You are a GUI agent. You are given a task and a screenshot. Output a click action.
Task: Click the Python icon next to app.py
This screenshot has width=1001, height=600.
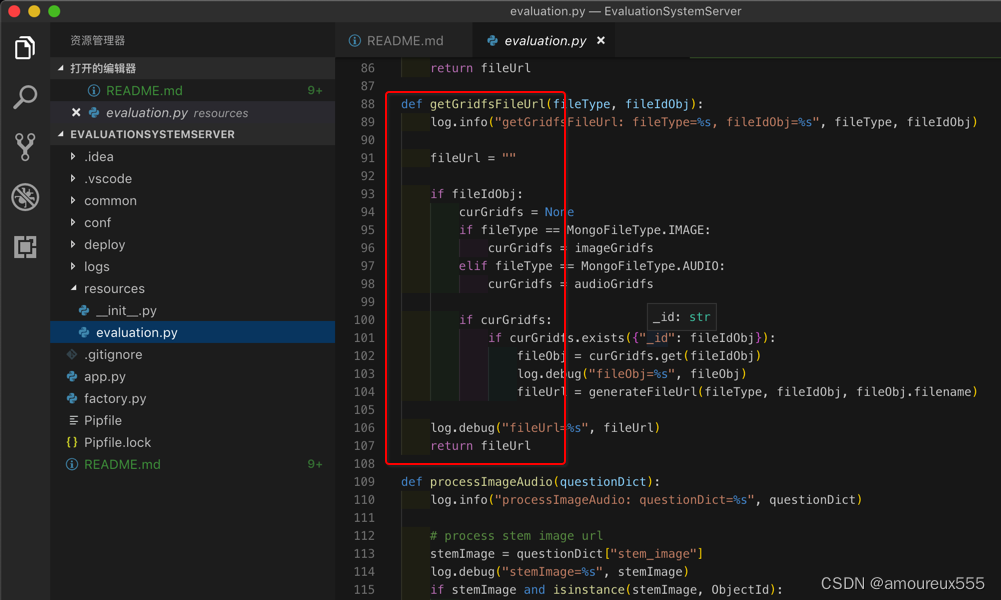(x=72, y=377)
